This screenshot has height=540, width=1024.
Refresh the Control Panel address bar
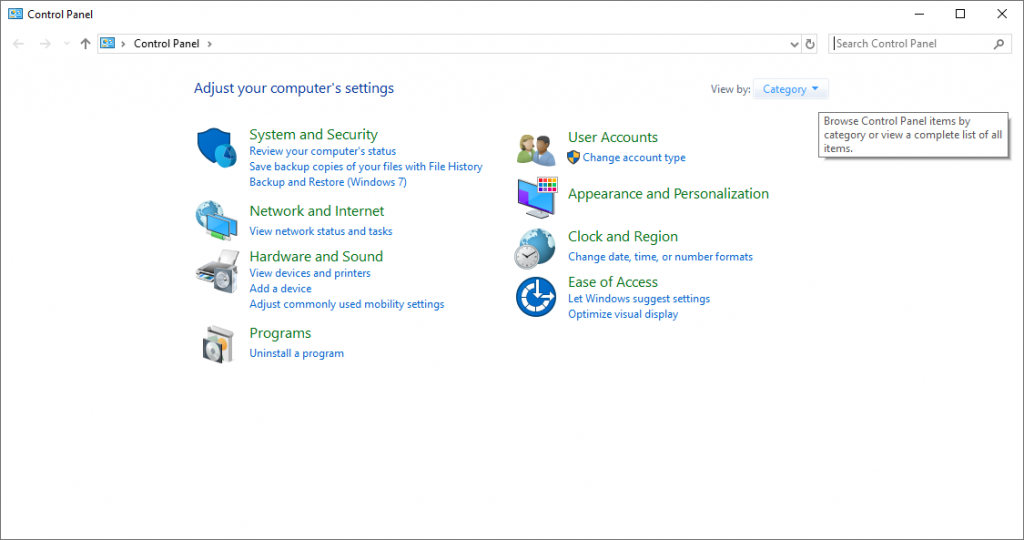[810, 44]
